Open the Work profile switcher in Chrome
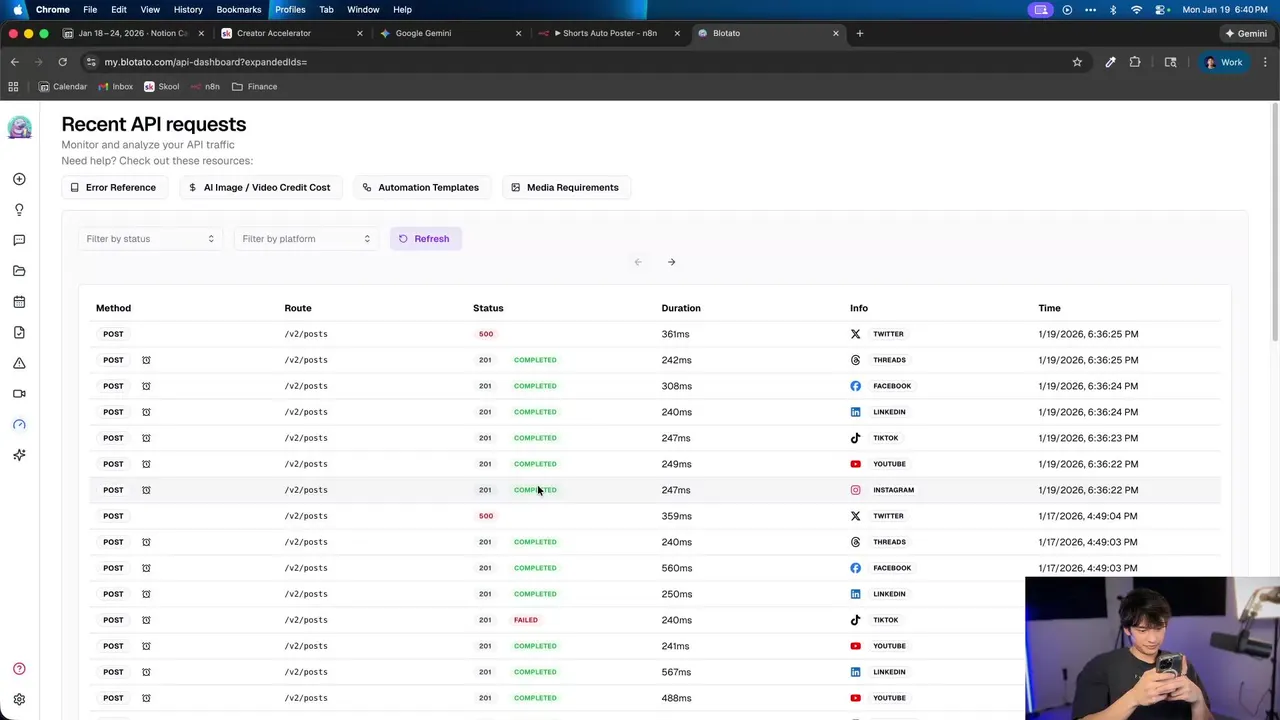1280x720 pixels. tap(1224, 62)
